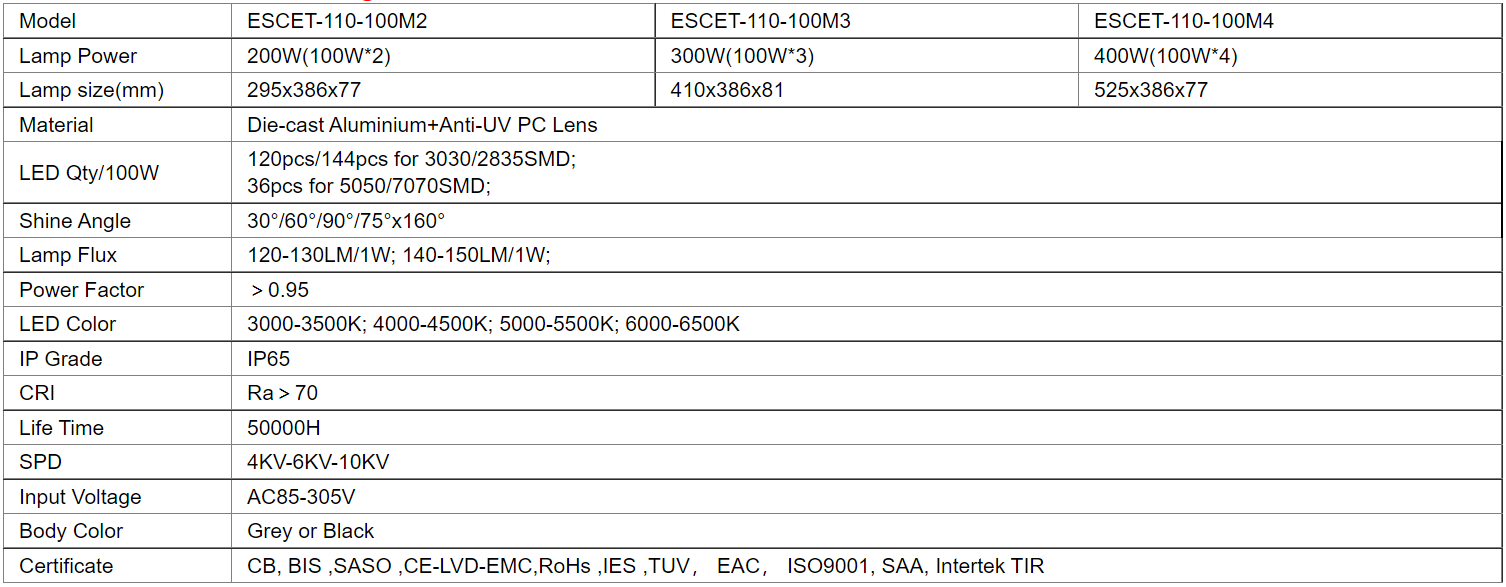The image size is (1506, 587).
Task: Select the Lamp Flux value text
Action: tap(399, 255)
